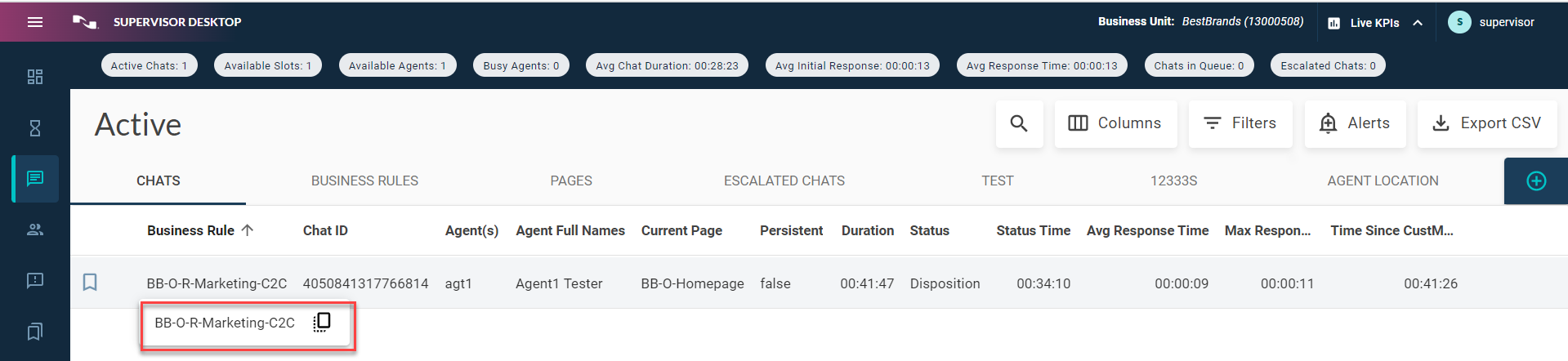1568x361 pixels.
Task: Collapse the Live KPIs panel
Action: click(x=1418, y=23)
